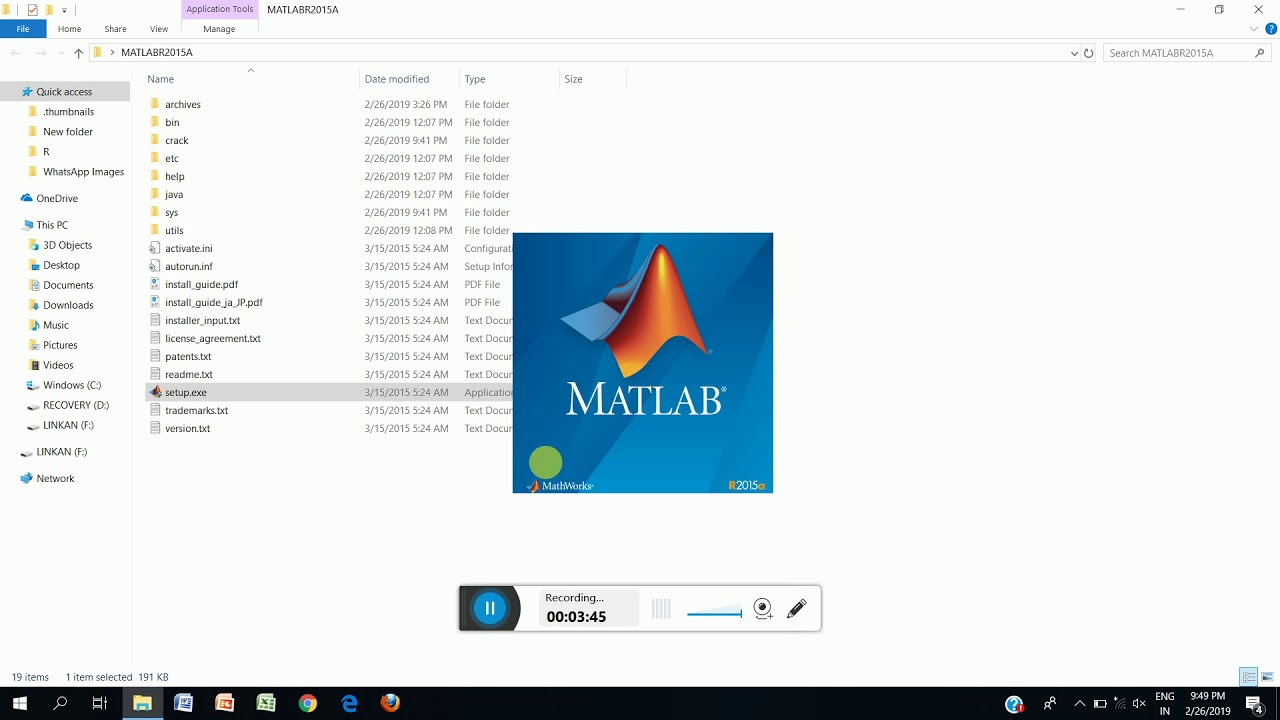Screen dimensions: 1280x720
Task: Open the View ribbon tab
Action: [159, 29]
